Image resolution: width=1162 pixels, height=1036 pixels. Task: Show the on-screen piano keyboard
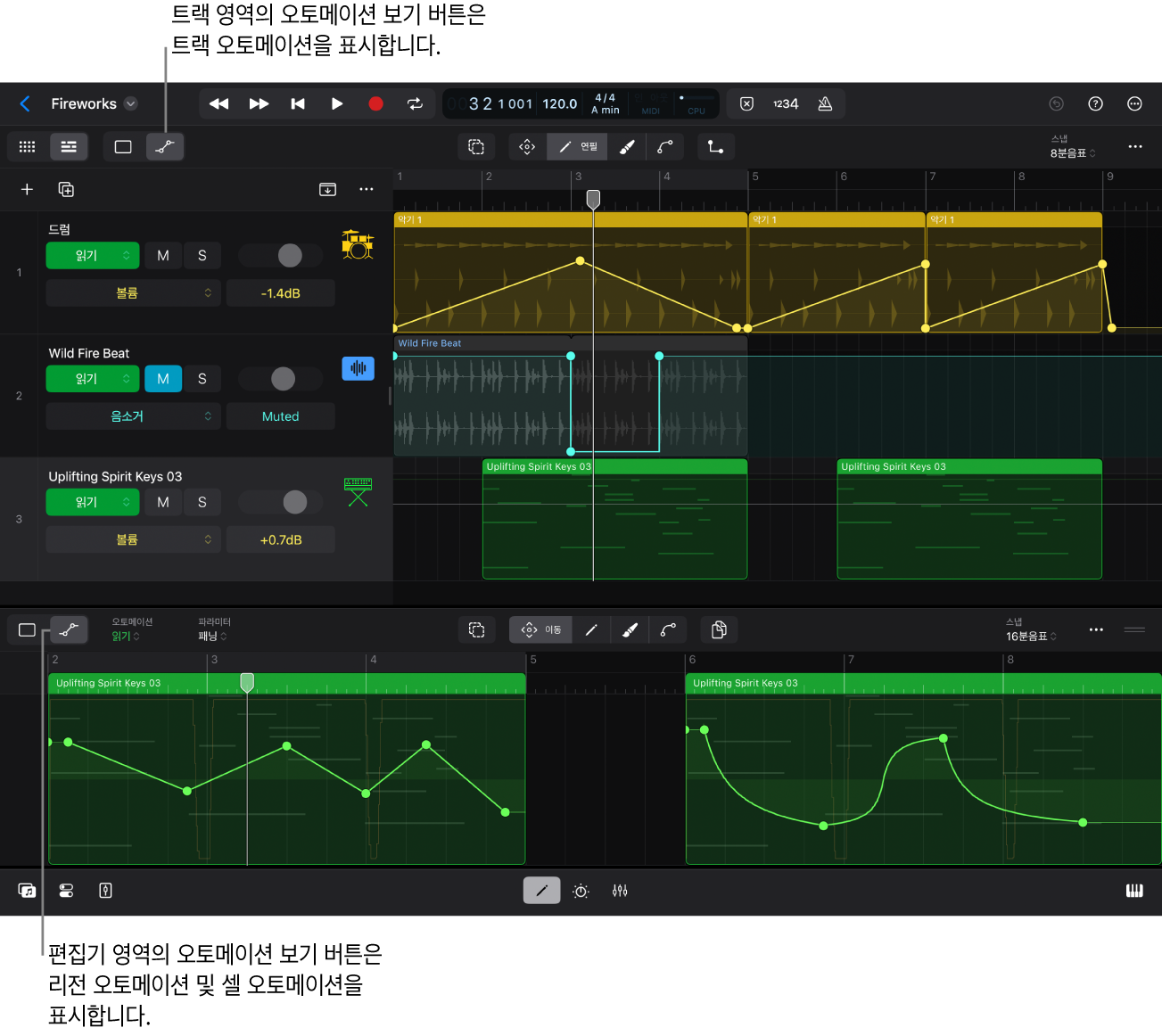tap(1134, 891)
